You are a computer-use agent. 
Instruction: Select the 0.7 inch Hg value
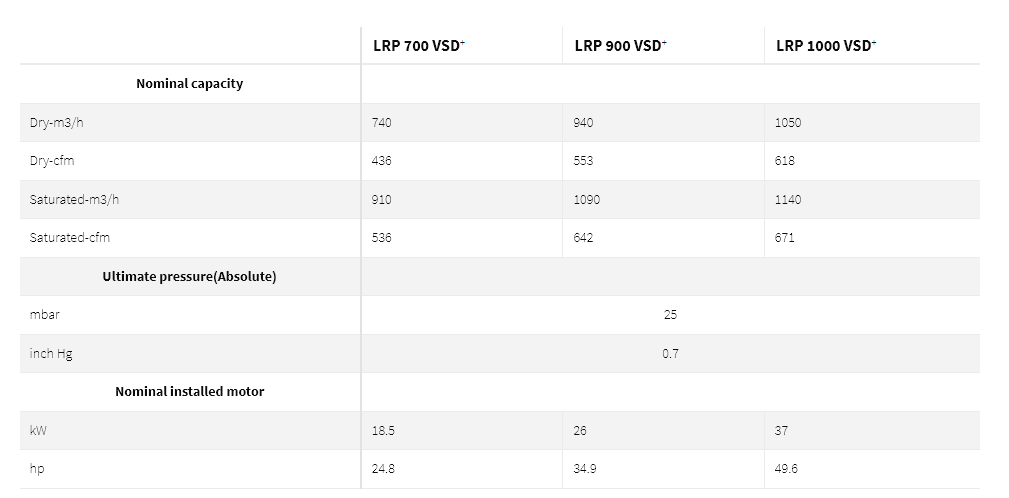(670, 353)
